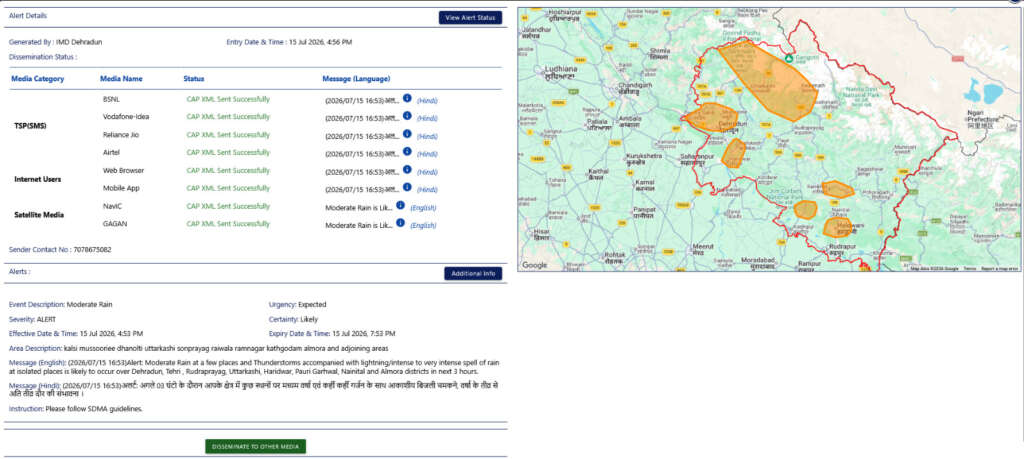Viewport: 1024px width, 459px height.
Task: Click the Status column header
Action: click(x=194, y=79)
